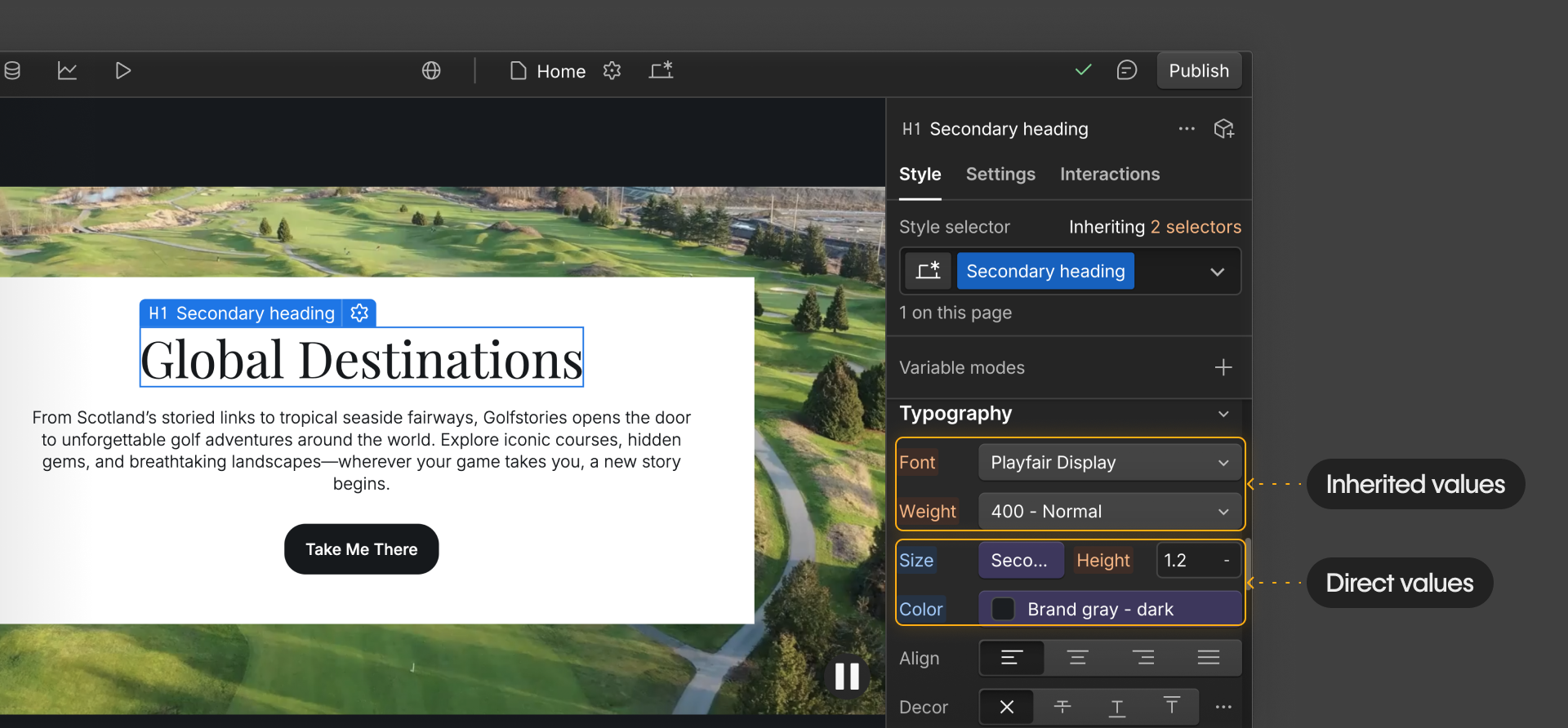Align text center
The image size is (1568, 728).
point(1078,658)
